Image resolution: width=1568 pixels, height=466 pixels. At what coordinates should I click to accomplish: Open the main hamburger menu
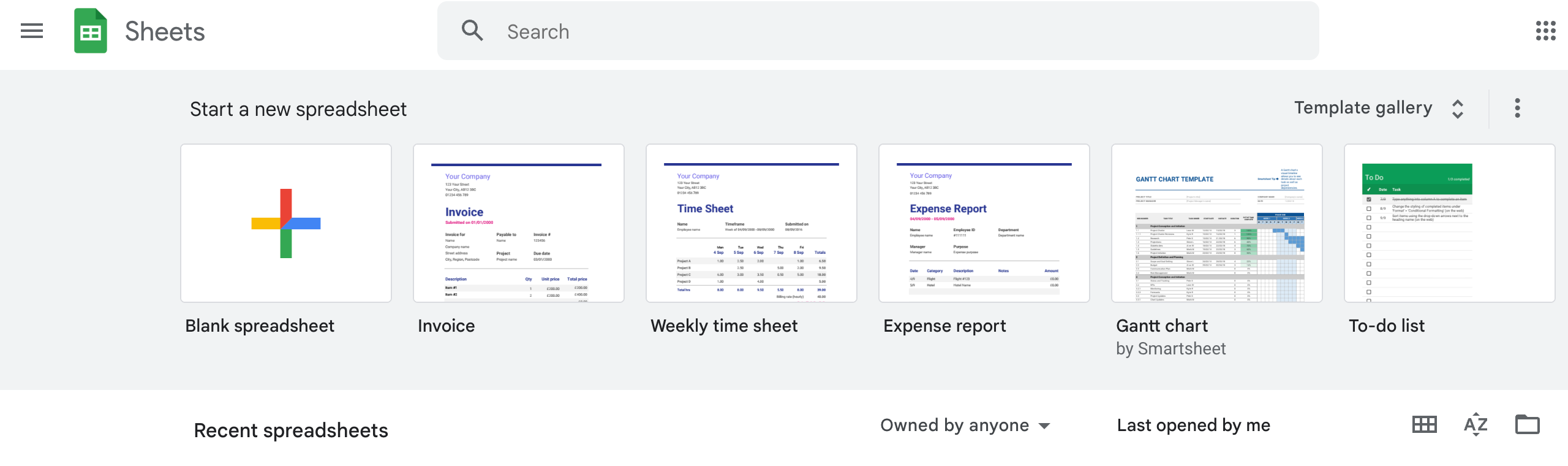pos(32,31)
